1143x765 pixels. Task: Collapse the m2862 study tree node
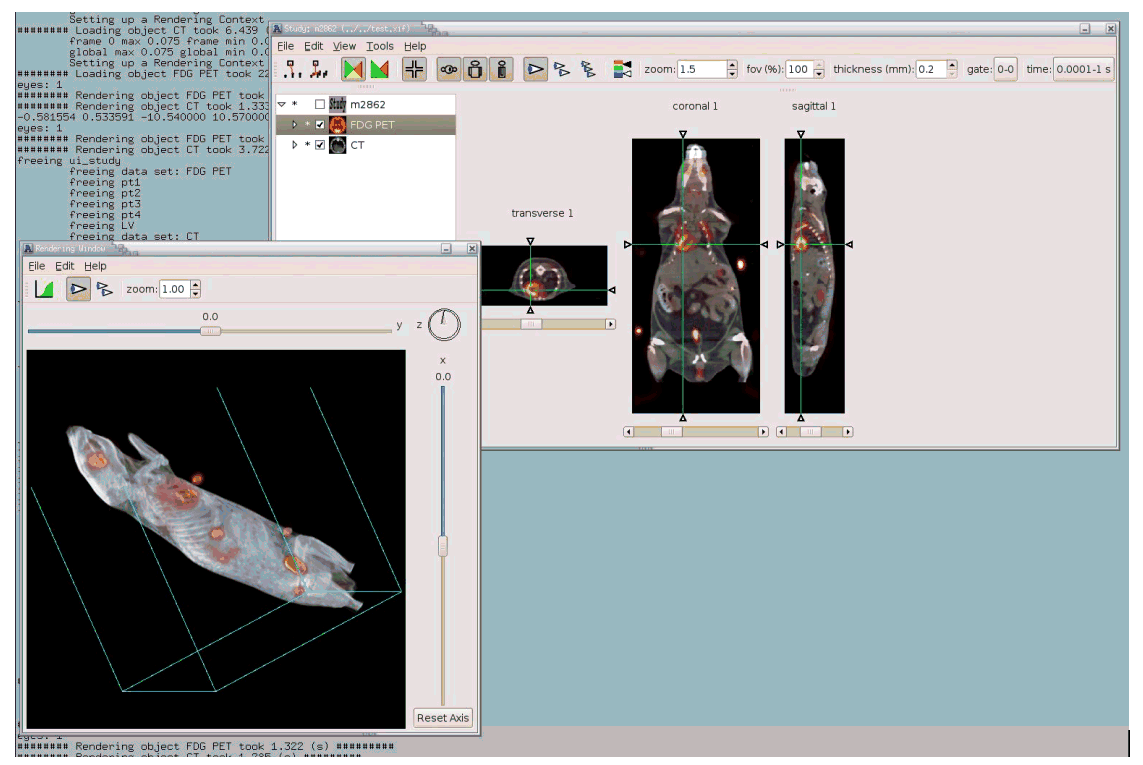(x=281, y=104)
